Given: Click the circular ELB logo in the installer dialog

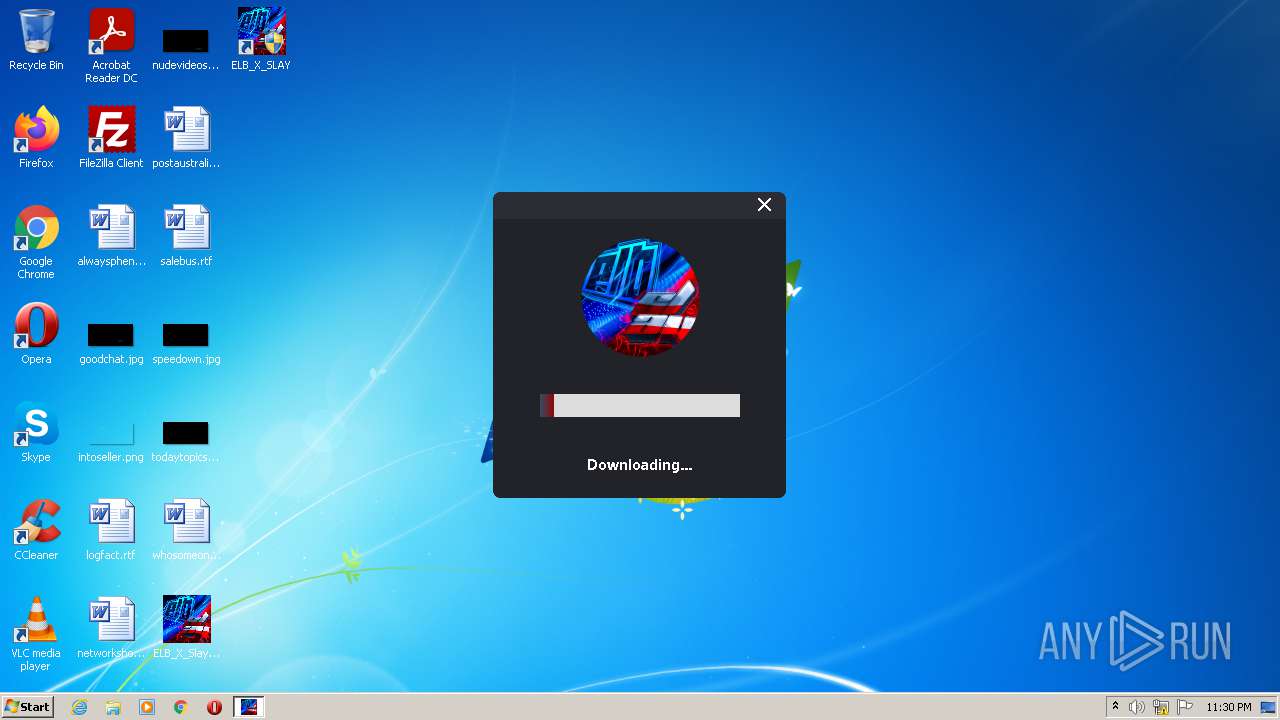Looking at the screenshot, I should (x=640, y=297).
